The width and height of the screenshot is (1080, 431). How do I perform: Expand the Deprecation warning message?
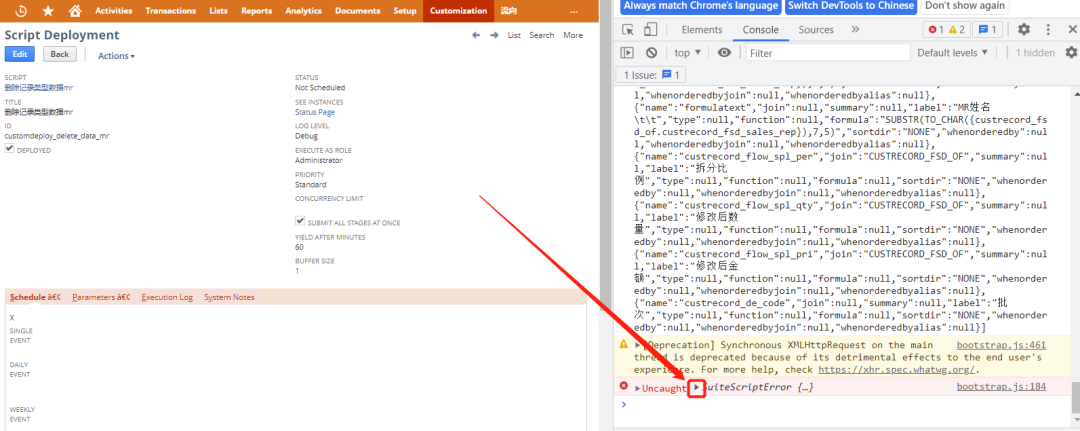coord(638,344)
